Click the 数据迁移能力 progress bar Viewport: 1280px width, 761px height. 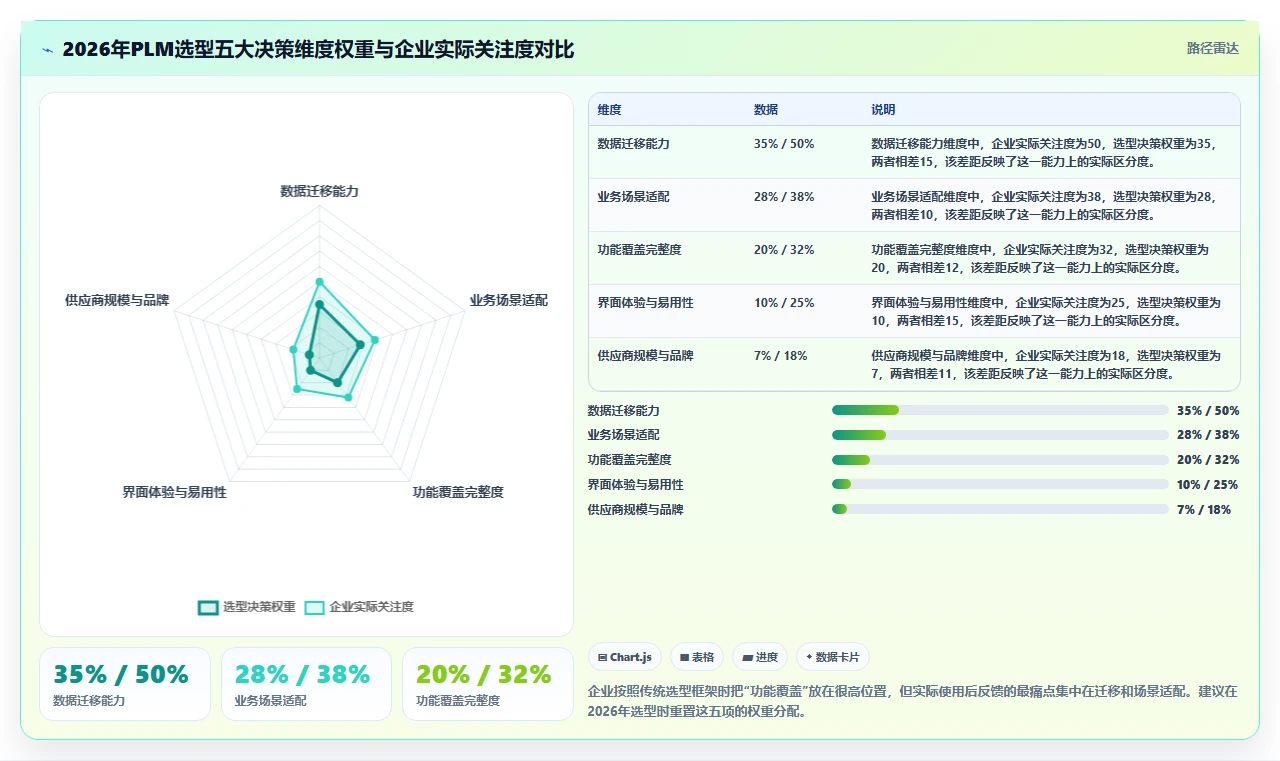[x=1000, y=410]
